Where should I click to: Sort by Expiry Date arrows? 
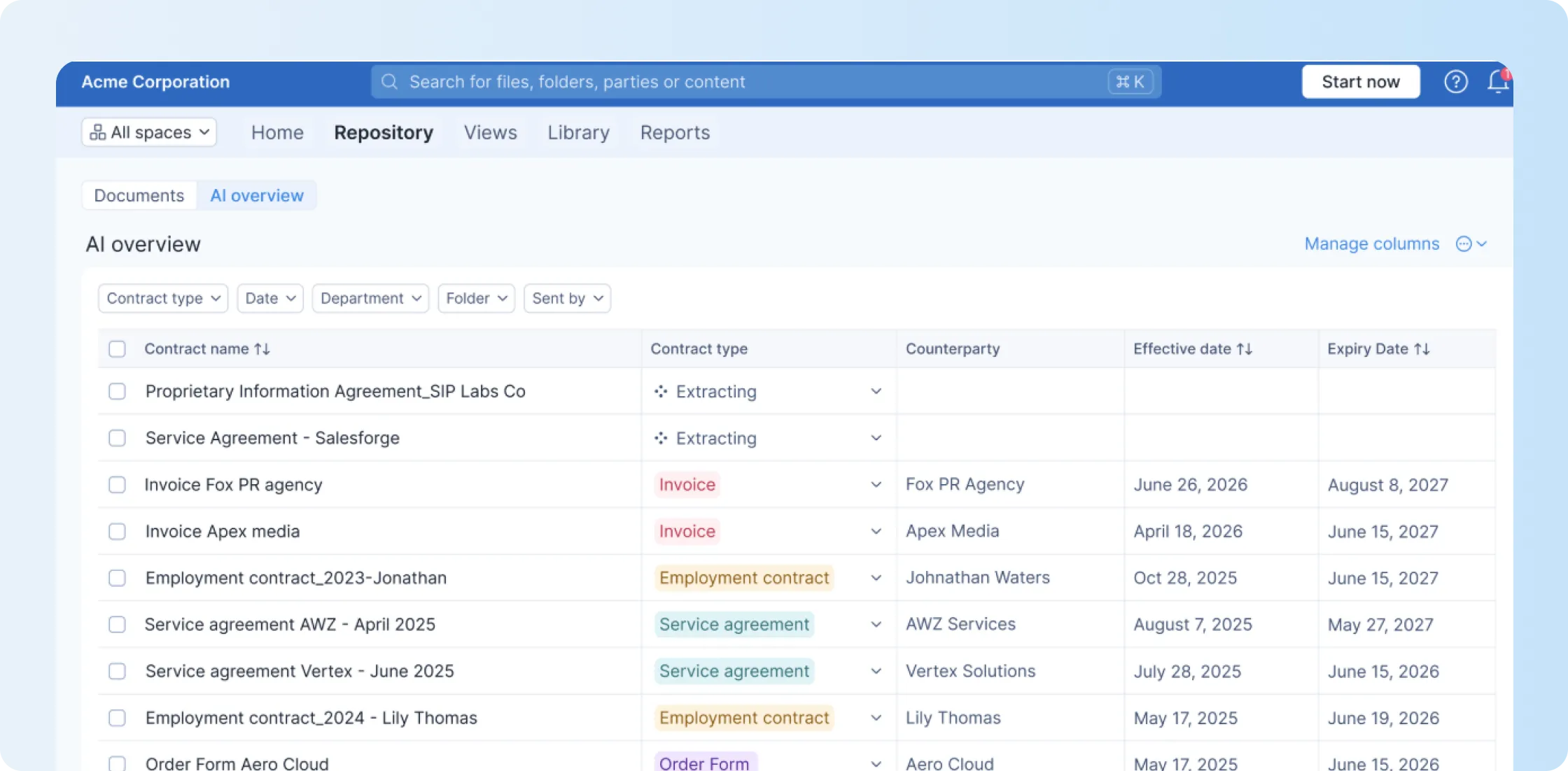(x=1422, y=348)
